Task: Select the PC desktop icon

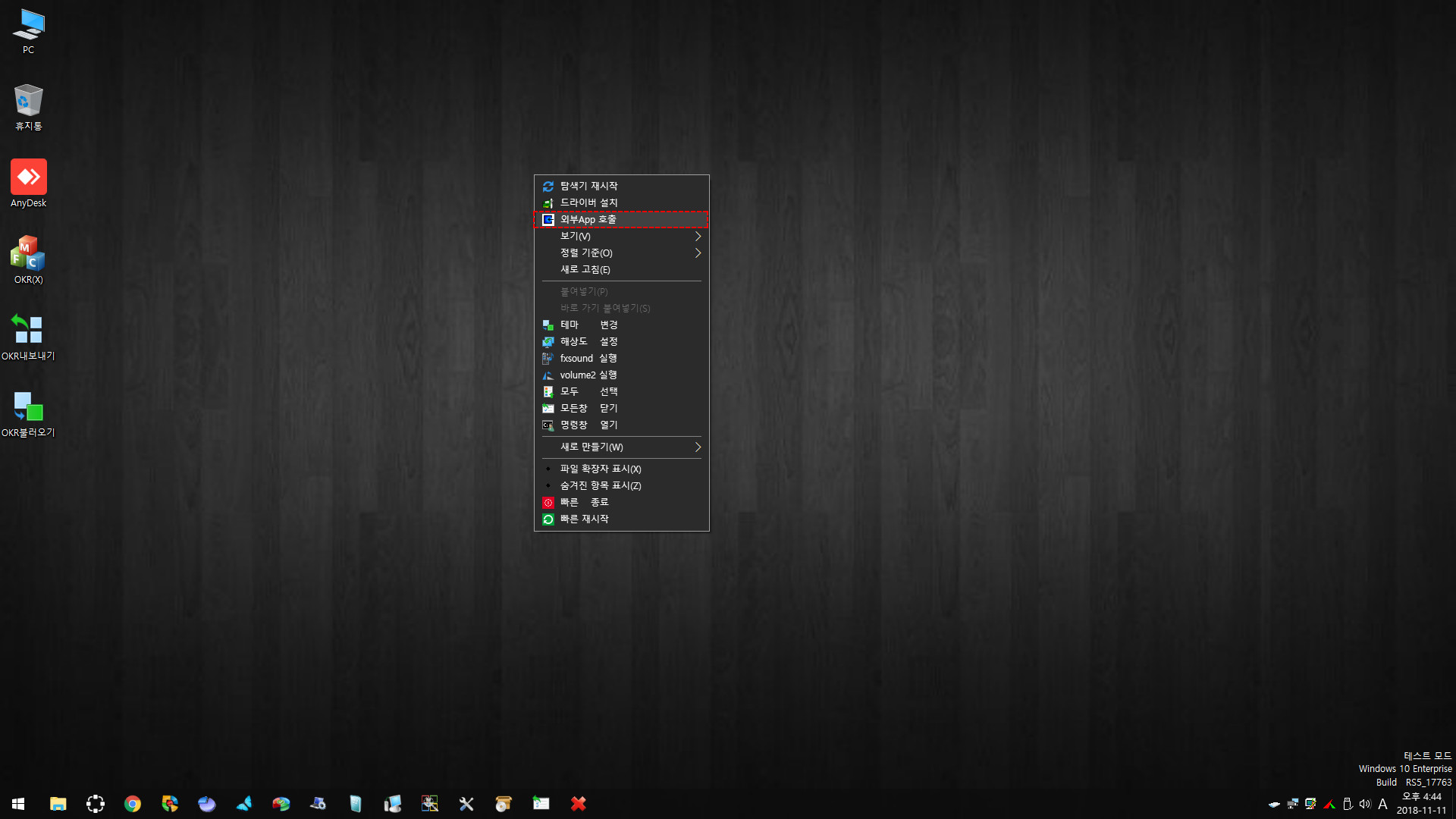Action: point(28,31)
